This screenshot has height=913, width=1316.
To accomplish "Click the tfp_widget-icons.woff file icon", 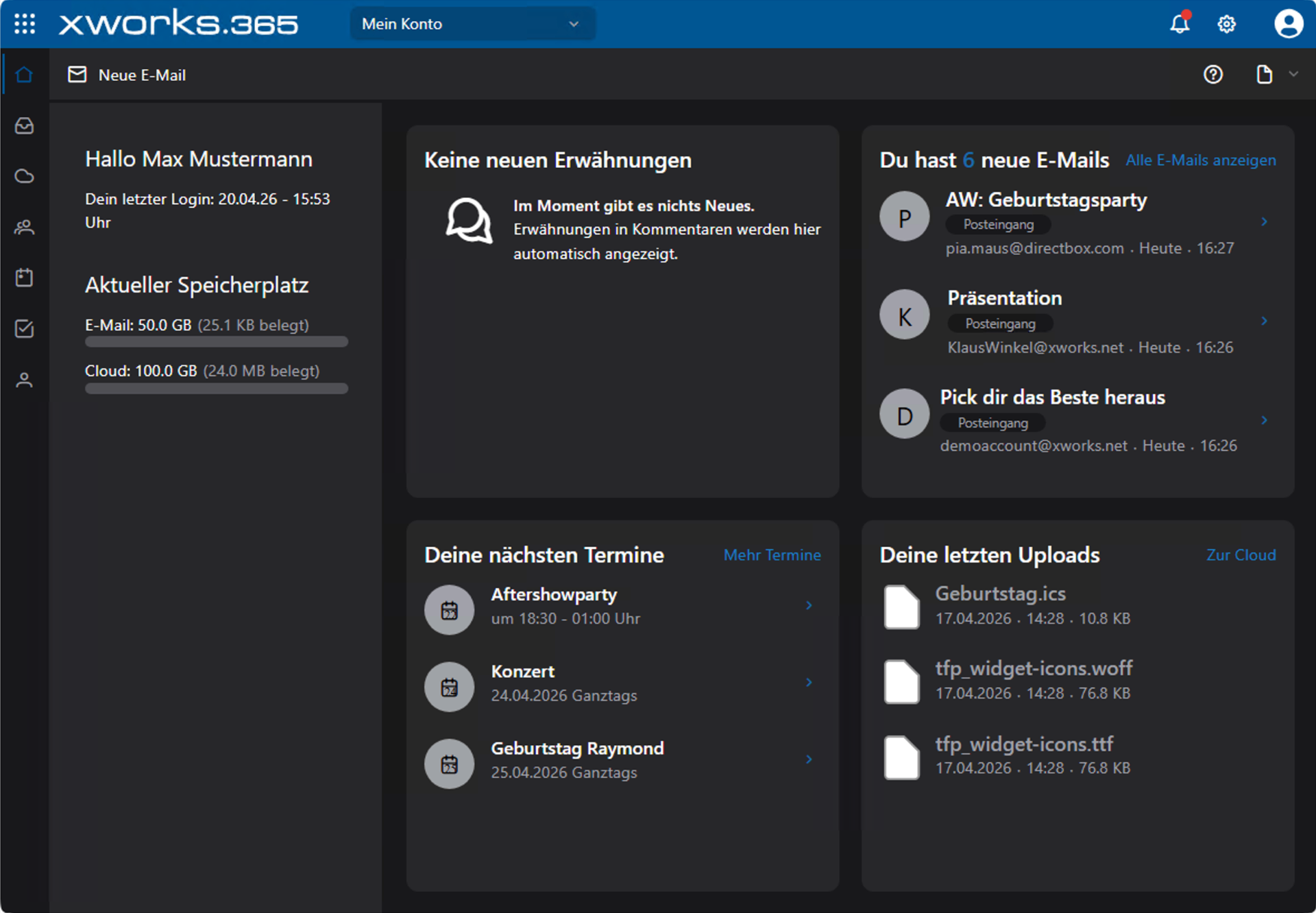I will (x=901, y=681).
